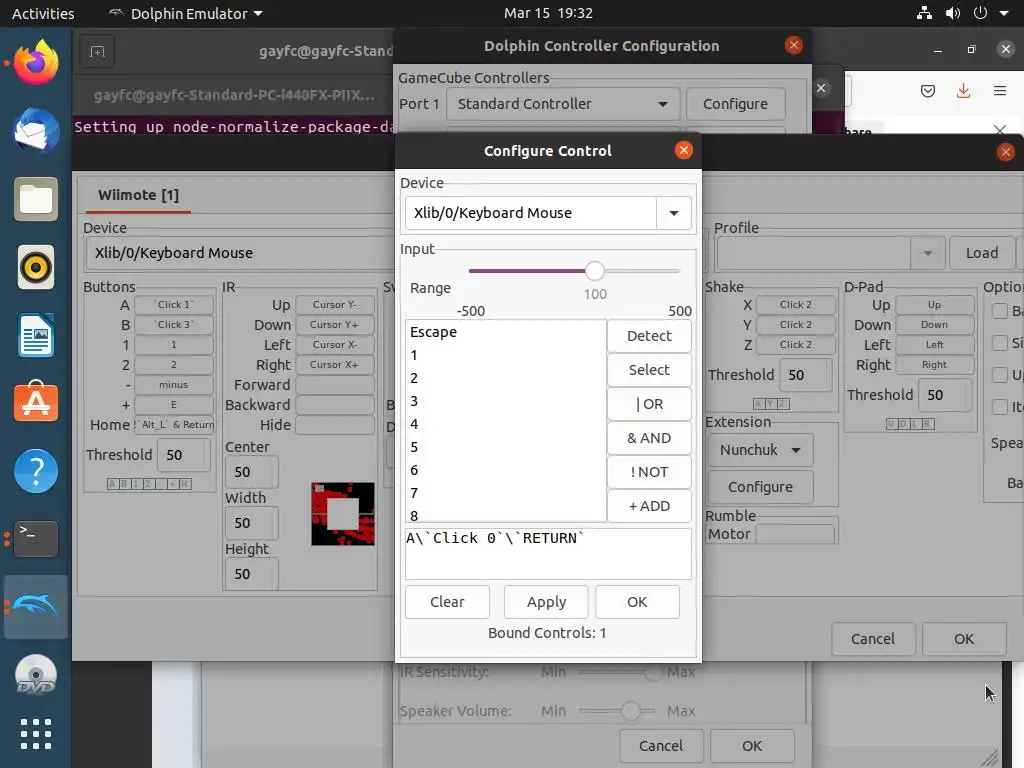
Task: Open Activities overview
Action: [x=43, y=13]
